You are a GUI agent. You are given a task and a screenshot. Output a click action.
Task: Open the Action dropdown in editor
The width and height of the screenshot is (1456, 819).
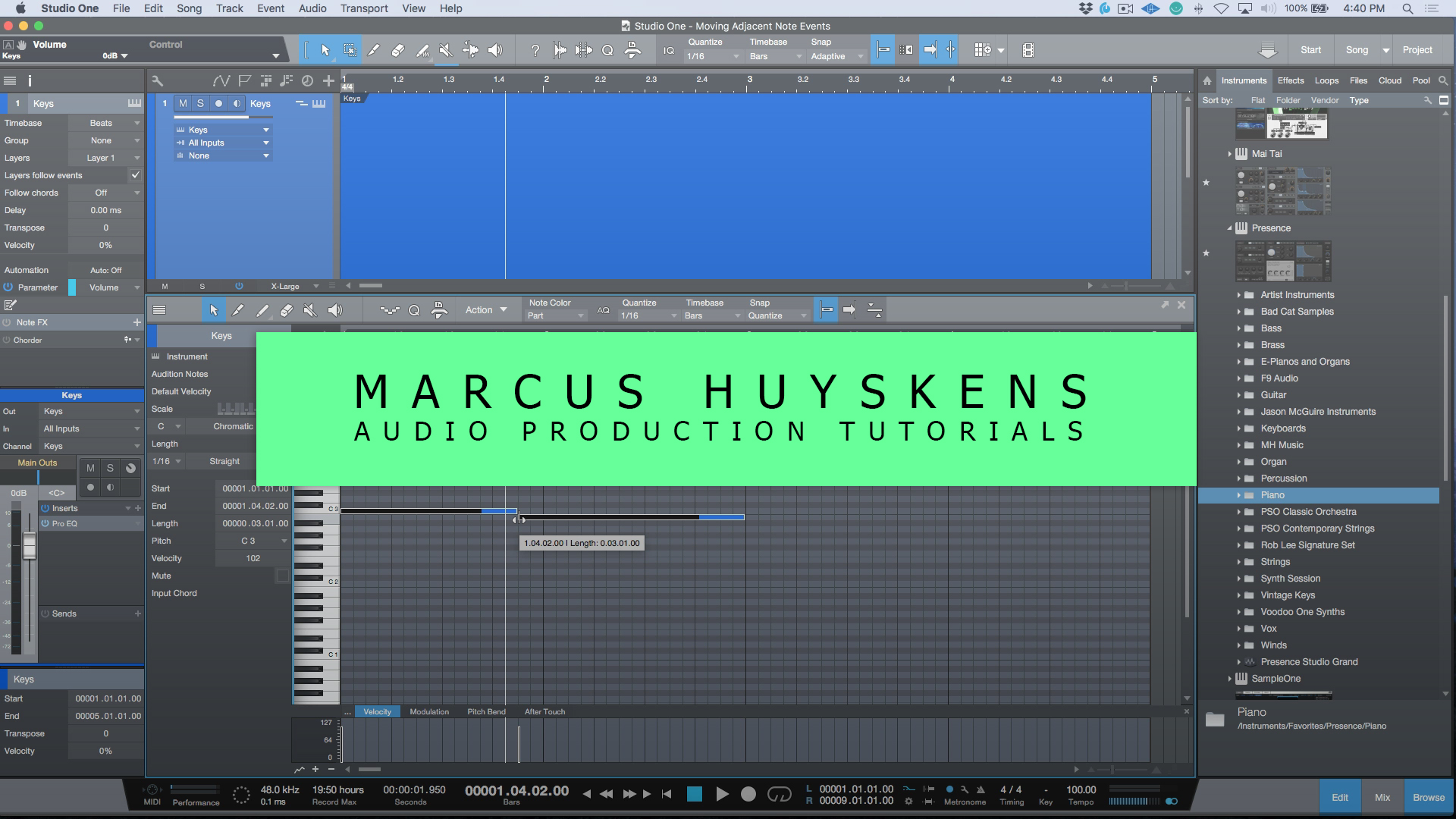(486, 309)
